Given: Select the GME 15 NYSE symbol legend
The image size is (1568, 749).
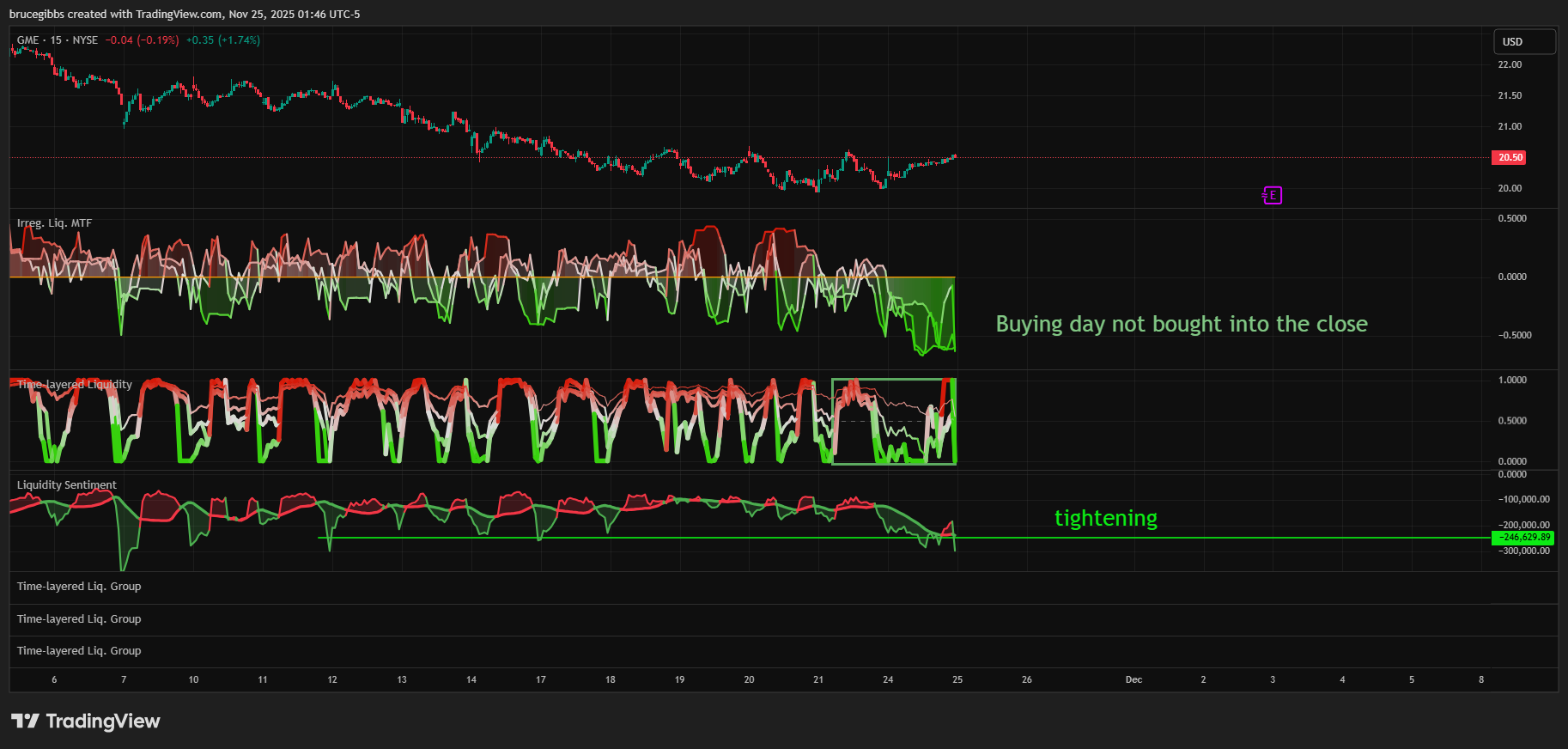Looking at the screenshot, I should [x=57, y=40].
